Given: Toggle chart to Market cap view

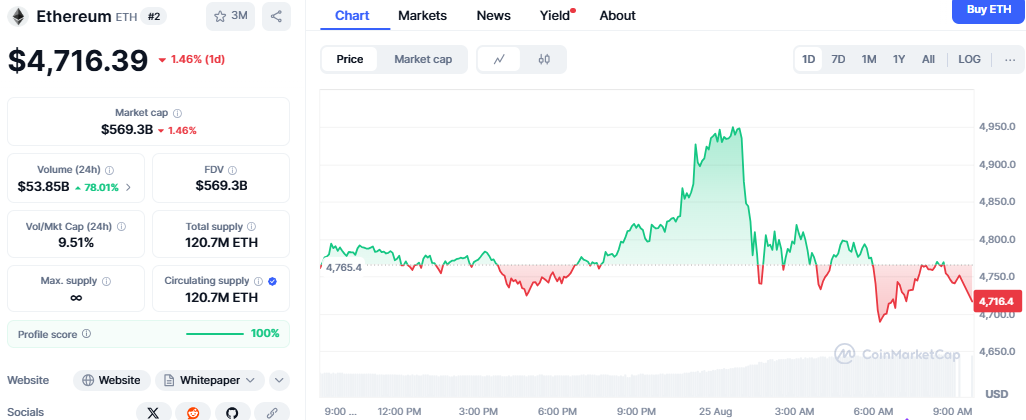Looking at the screenshot, I should [x=423, y=60].
